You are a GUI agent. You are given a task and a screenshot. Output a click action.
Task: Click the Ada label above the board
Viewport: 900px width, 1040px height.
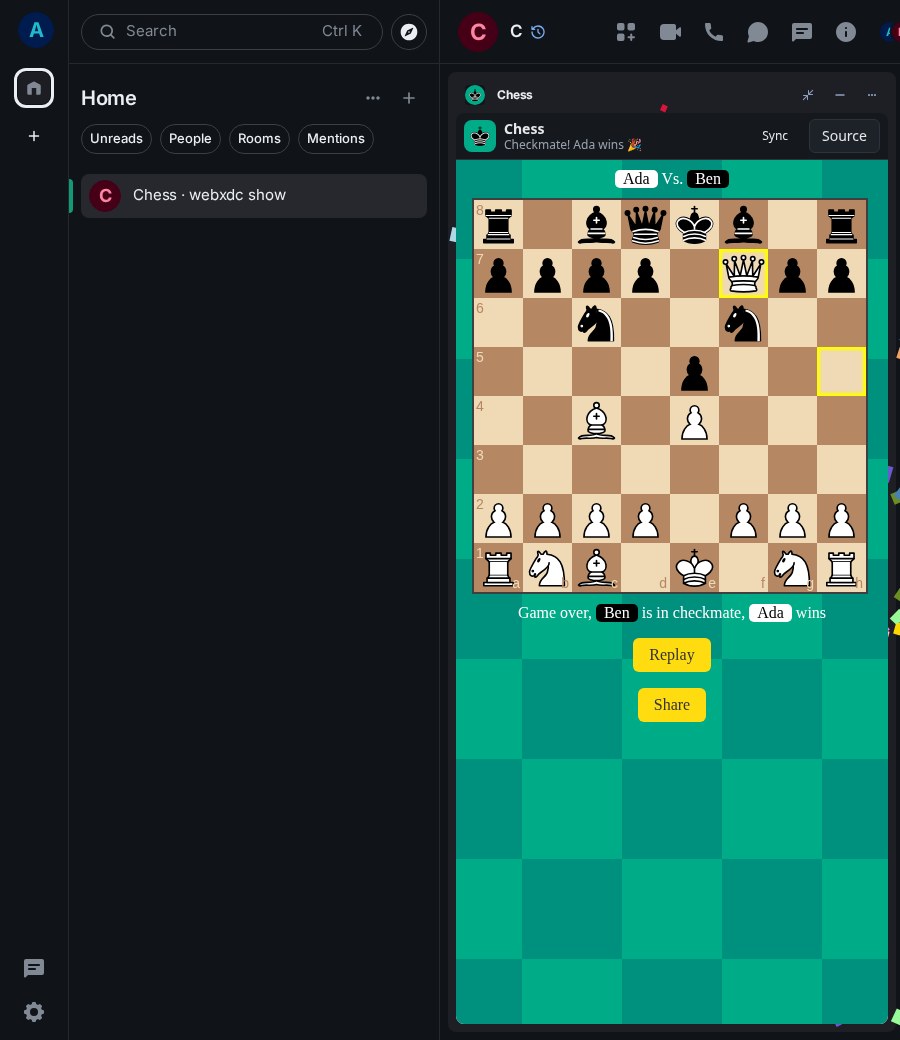click(636, 179)
